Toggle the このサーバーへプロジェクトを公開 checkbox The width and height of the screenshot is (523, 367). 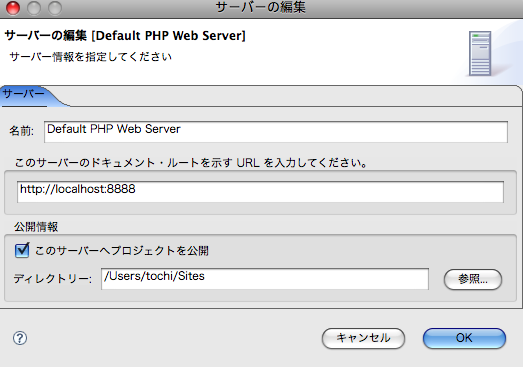22,251
